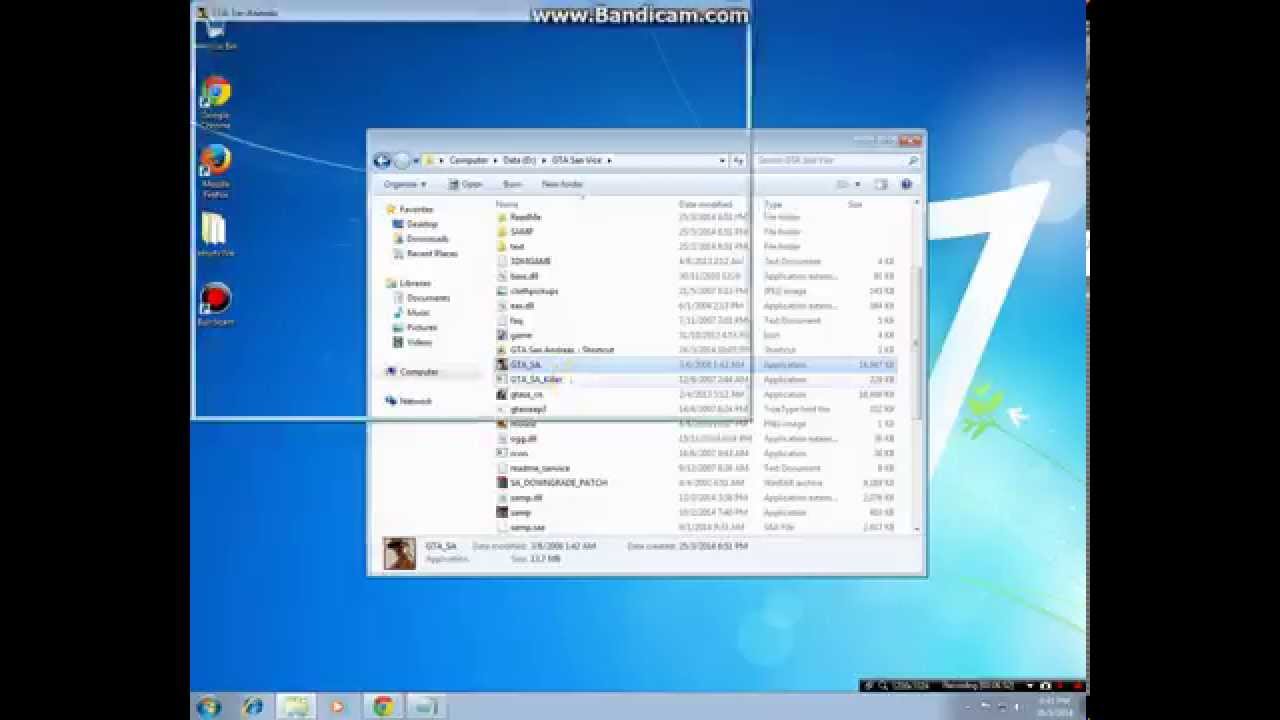Click the Burn toolbar button
Image resolution: width=1280 pixels, height=720 pixels.
click(x=512, y=184)
